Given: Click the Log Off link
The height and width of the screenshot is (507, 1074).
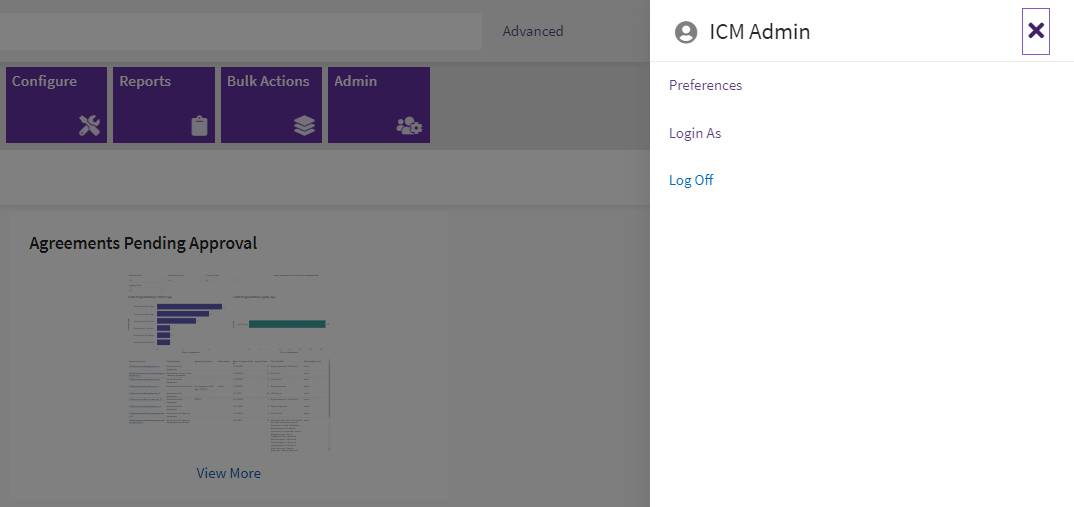Looking at the screenshot, I should 691,181.
